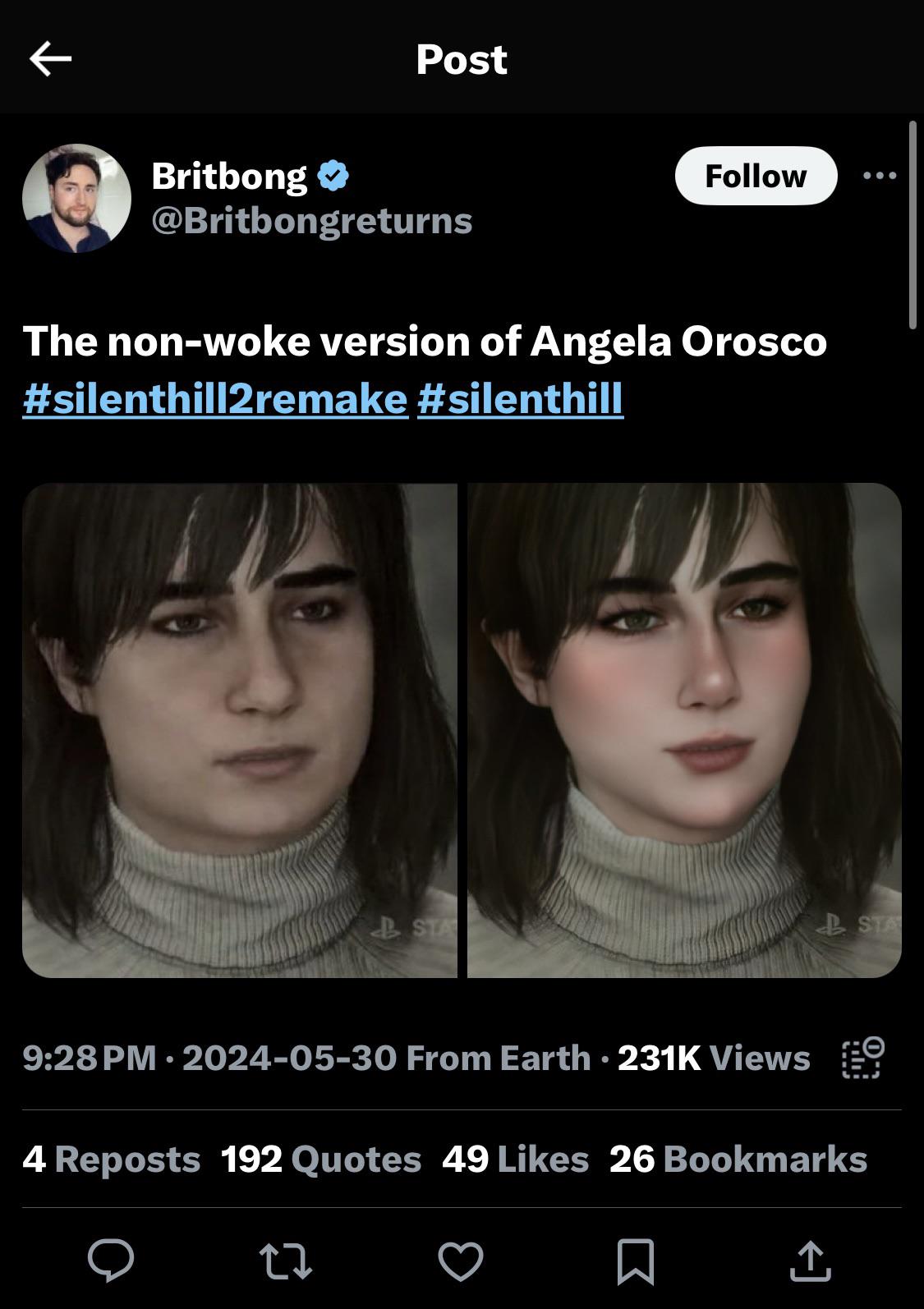924x1309 pixels.
Task: Open the @Britbongreturns handle
Action: 311,220
